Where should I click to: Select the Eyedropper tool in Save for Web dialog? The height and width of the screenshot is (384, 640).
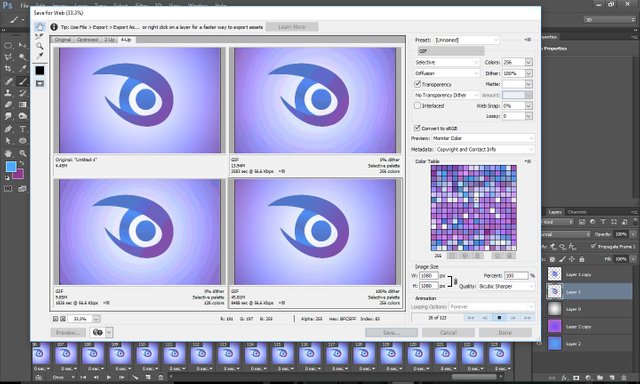(x=40, y=56)
